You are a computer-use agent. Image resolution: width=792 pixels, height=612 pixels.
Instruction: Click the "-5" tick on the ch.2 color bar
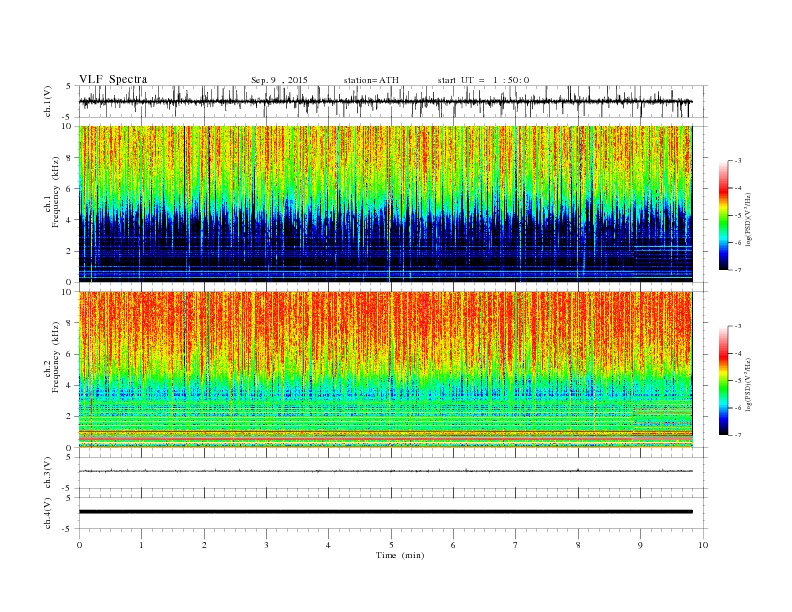[737, 381]
